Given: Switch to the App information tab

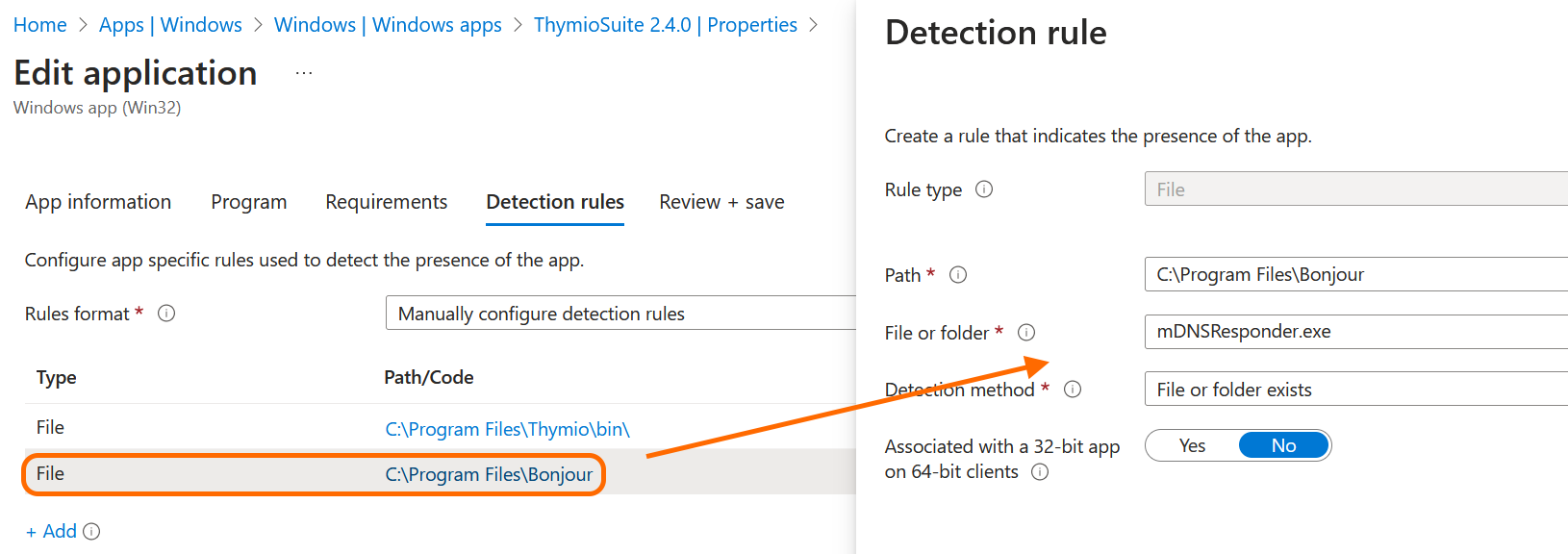Looking at the screenshot, I should [x=98, y=202].
